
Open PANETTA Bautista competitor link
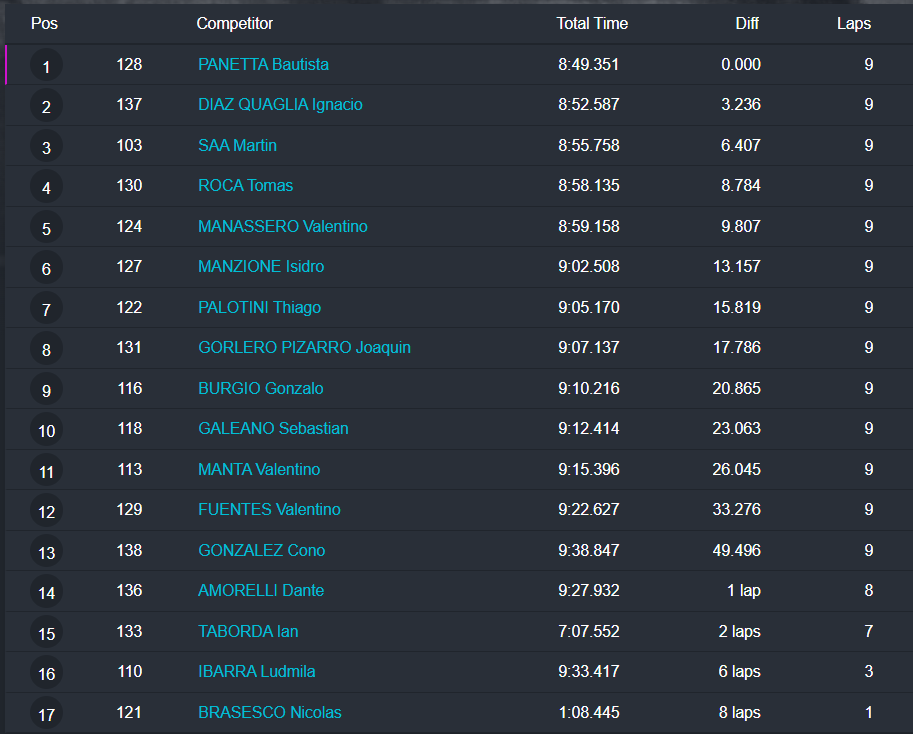click(x=263, y=65)
